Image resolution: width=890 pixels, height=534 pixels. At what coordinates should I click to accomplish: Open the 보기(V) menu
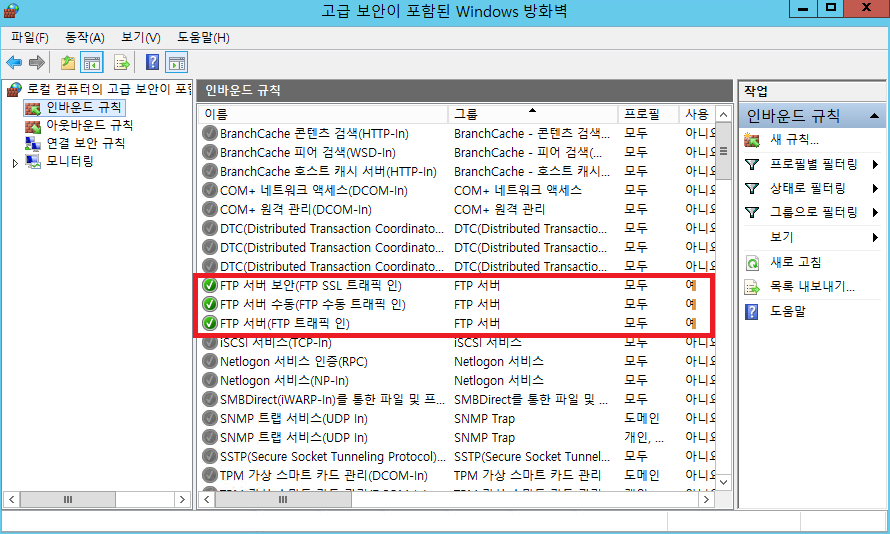[141, 37]
